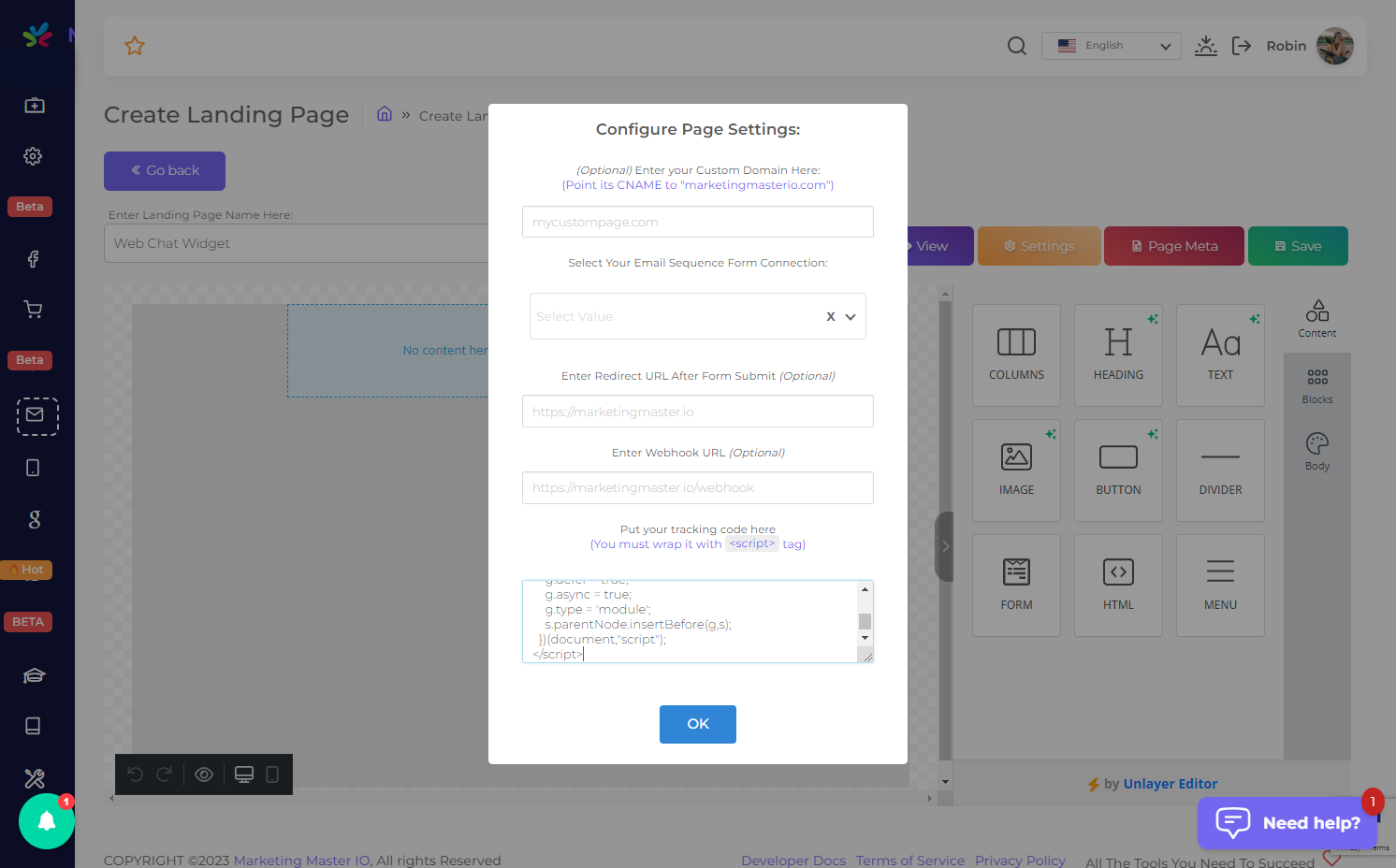1396x868 pixels.
Task: Open the Settings button
Action: tap(1040, 246)
